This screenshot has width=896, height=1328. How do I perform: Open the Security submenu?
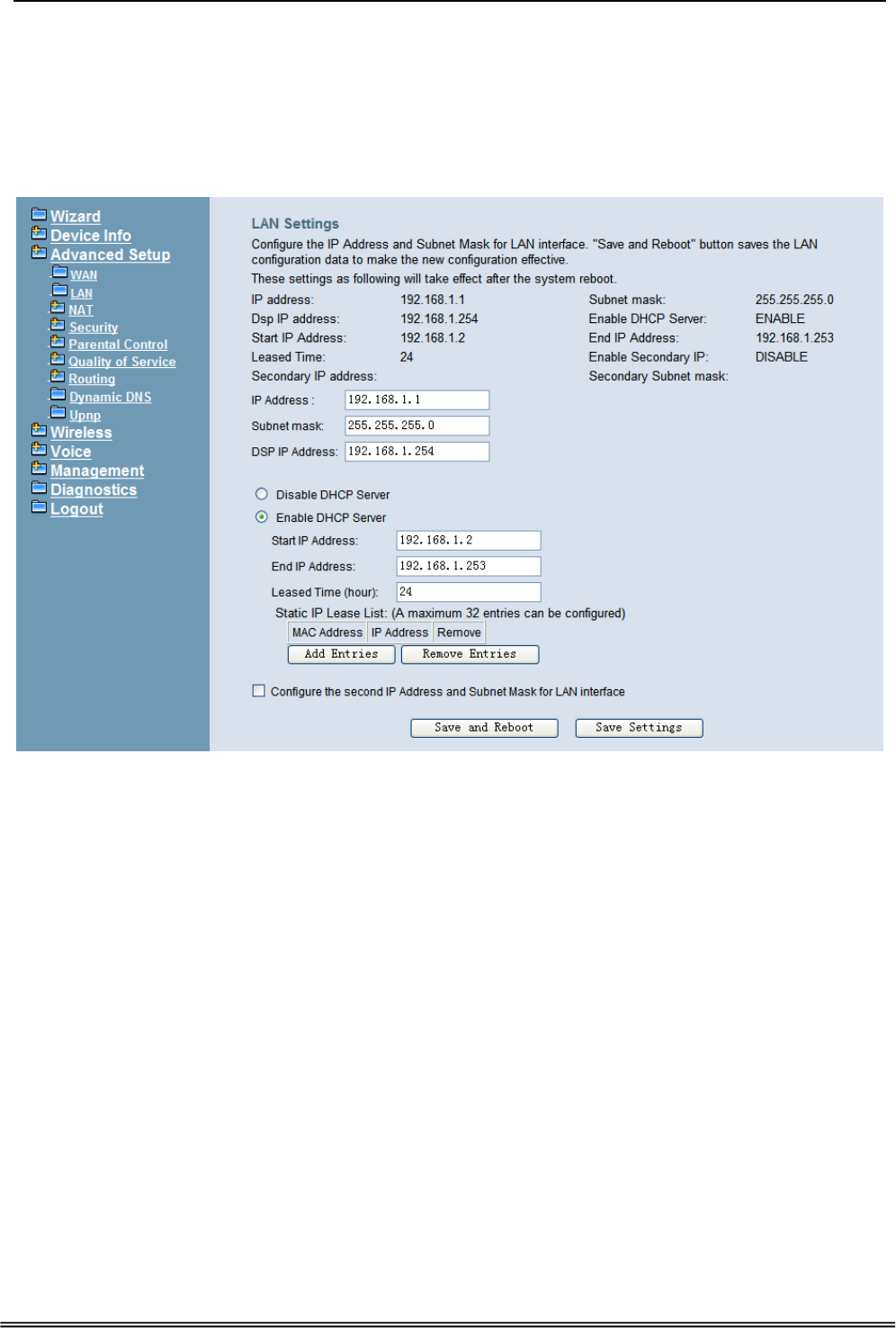pos(94,328)
